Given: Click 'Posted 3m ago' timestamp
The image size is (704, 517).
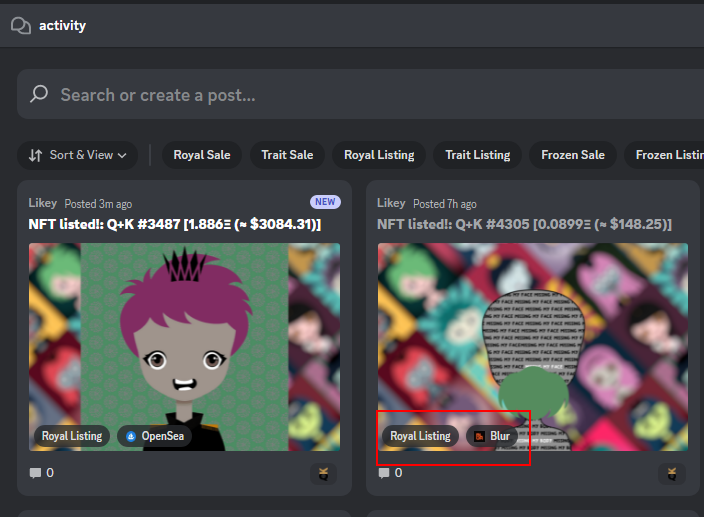Looking at the screenshot, I should pyautogui.click(x=98, y=204).
